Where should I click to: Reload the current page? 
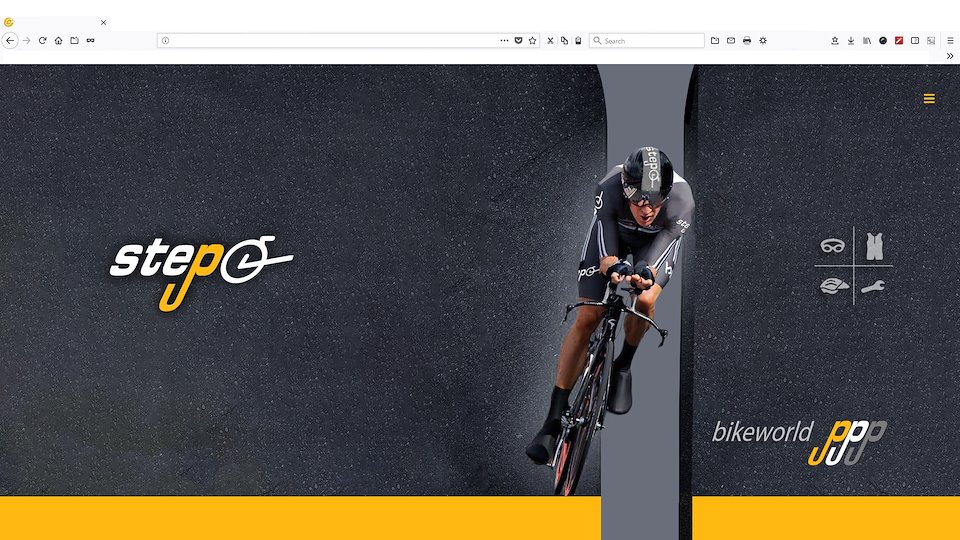click(x=42, y=40)
